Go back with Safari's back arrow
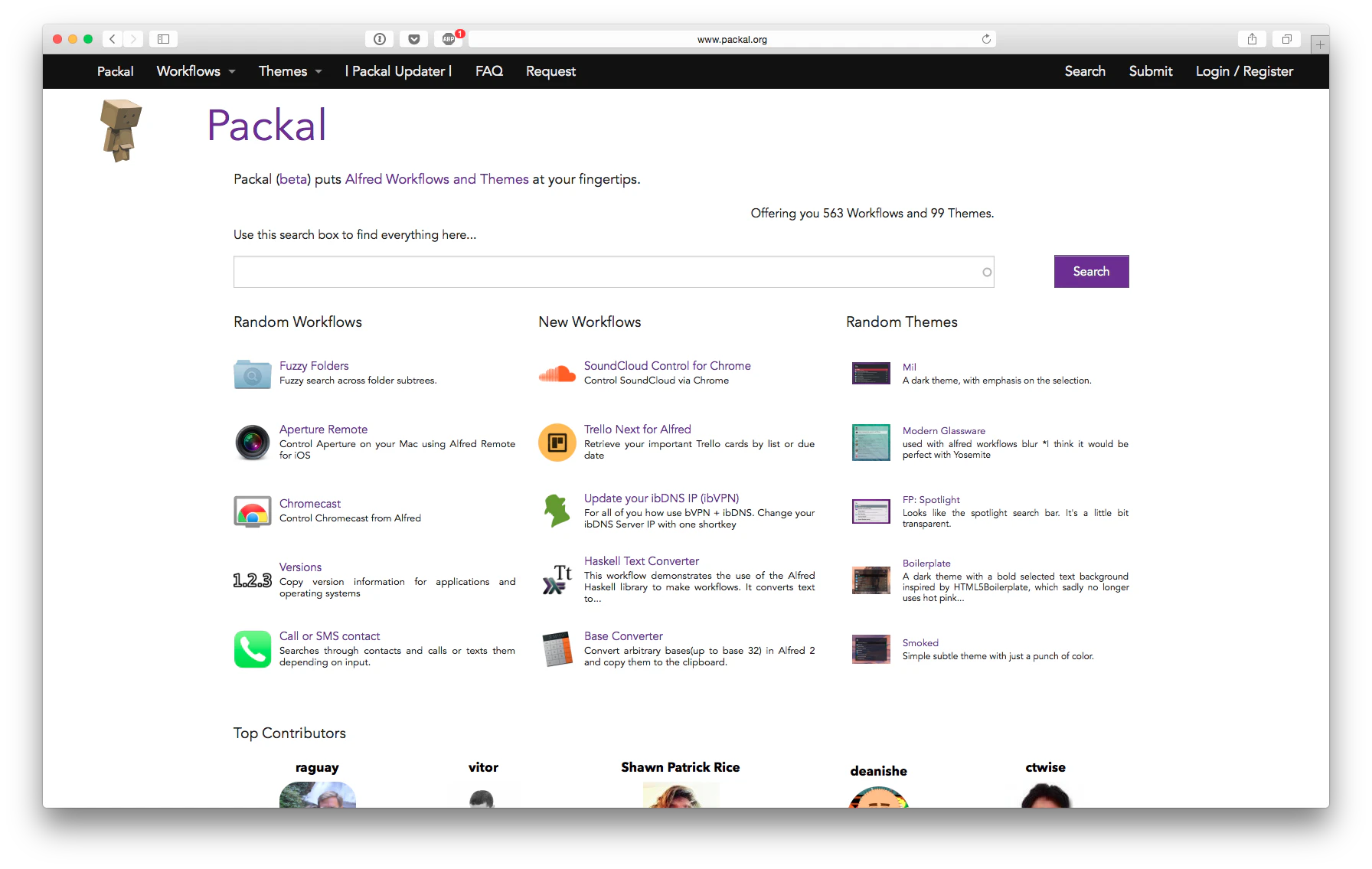The image size is (1372, 869). click(x=113, y=39)
